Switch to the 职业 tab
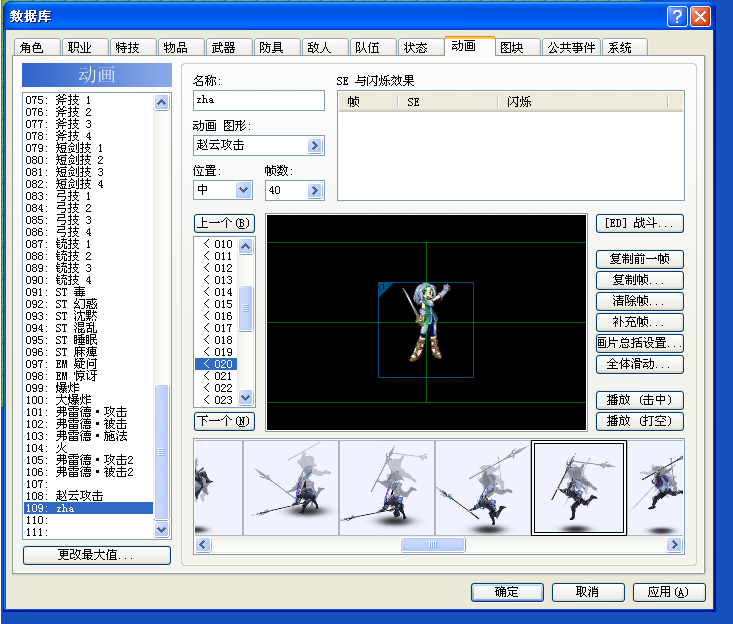Viewport: 733px width, 624px height. coord(85,47)
